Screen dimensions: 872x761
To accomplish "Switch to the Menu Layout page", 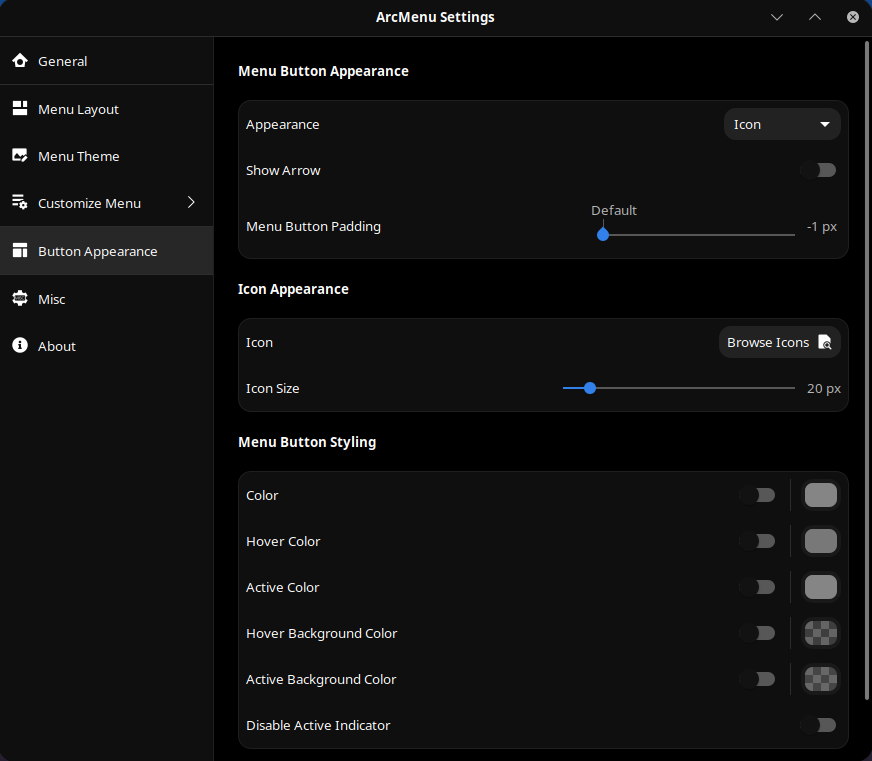I will (x=107, y=109).
